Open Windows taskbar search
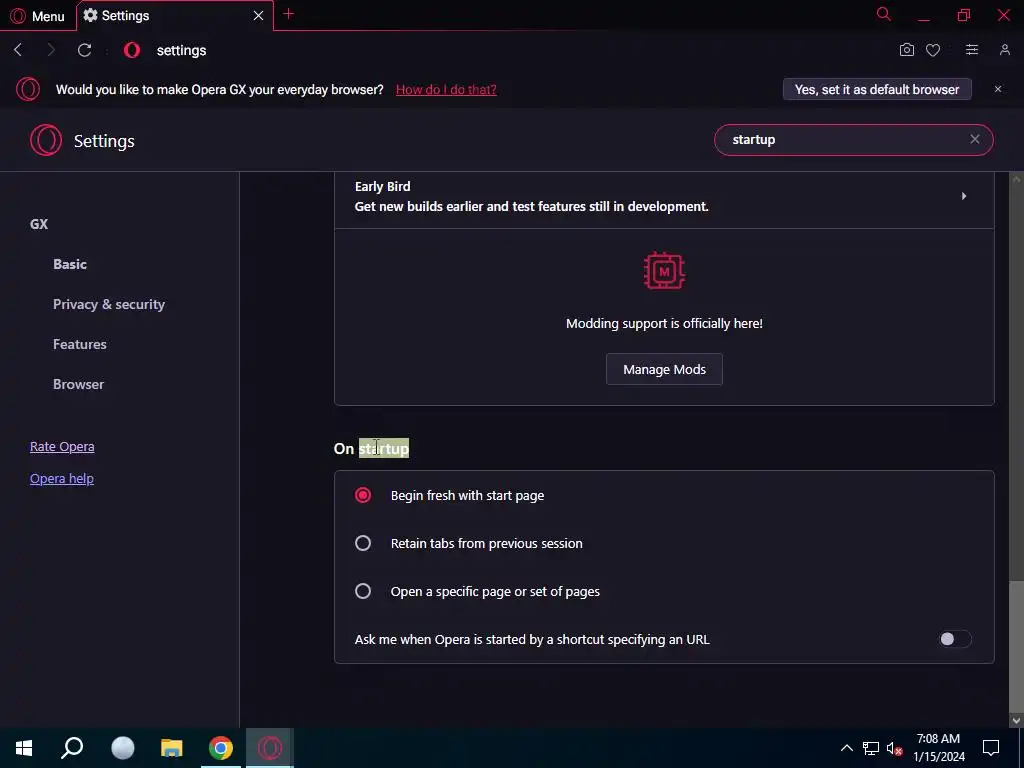 point(72,748)
